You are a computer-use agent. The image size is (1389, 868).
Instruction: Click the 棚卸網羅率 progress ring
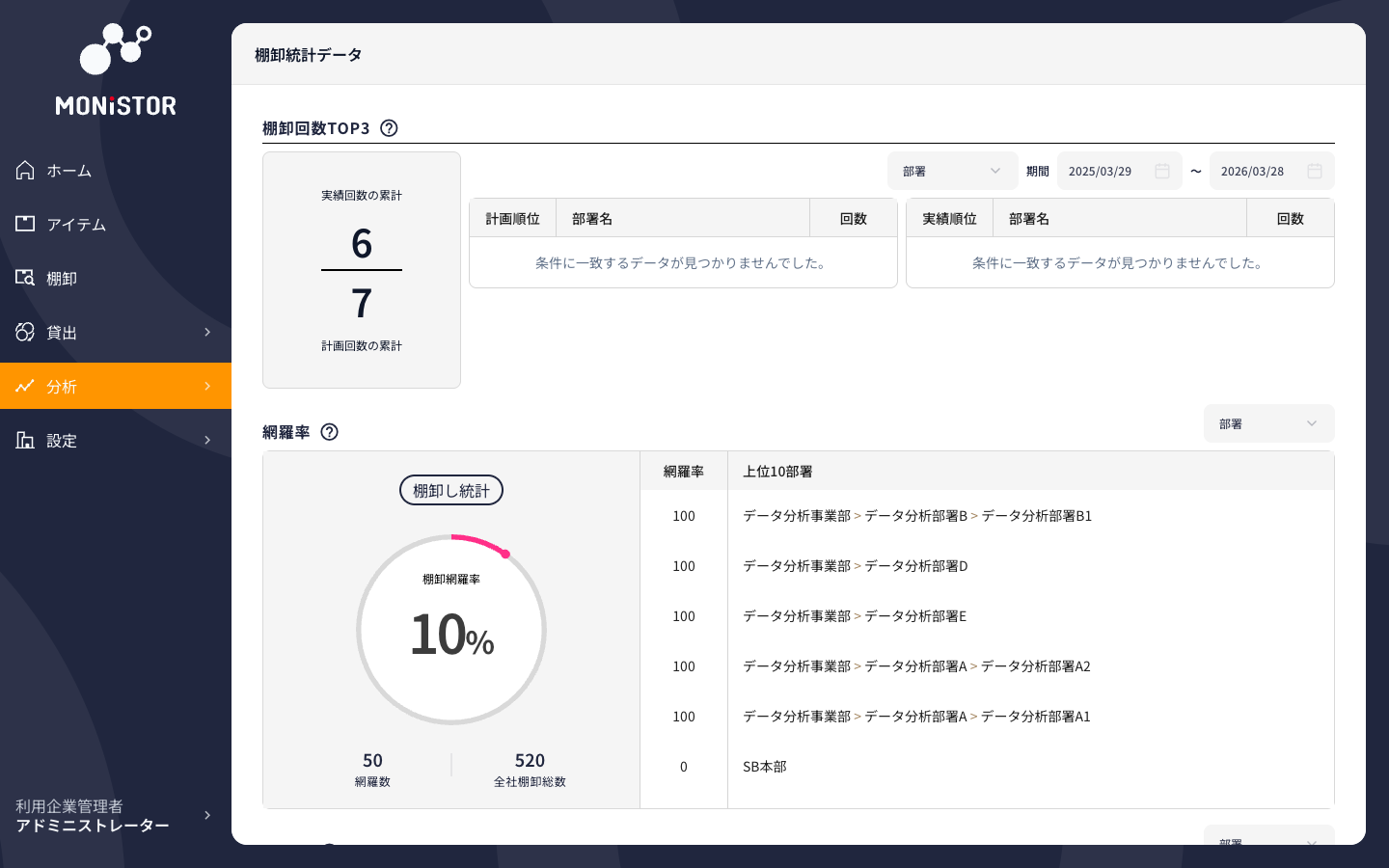[x=451, y=630]
